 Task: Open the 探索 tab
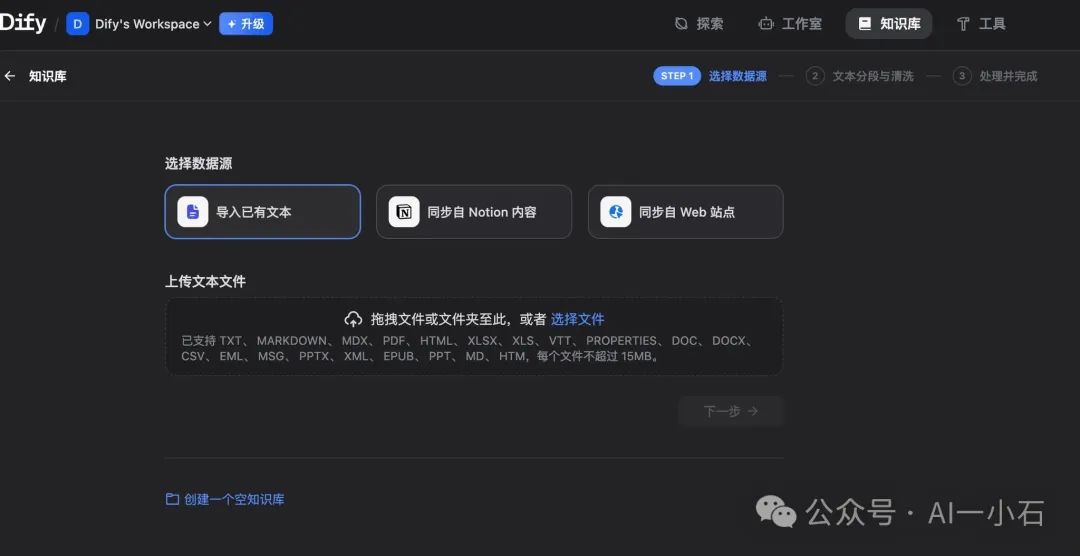(x=699, y=24)
